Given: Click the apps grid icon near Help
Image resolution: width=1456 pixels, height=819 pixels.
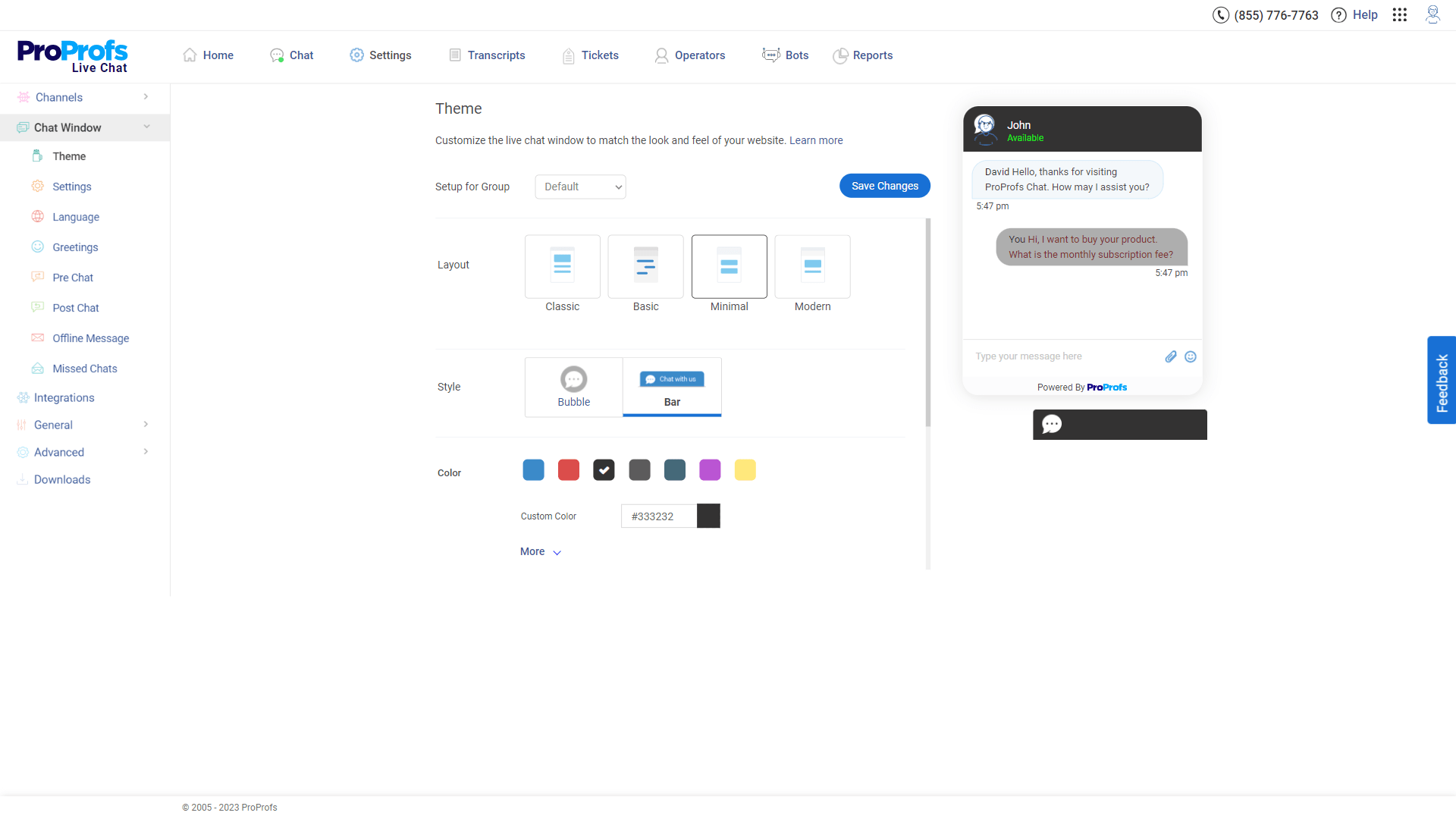Looking at the screenshot, I should point(1400,14).
